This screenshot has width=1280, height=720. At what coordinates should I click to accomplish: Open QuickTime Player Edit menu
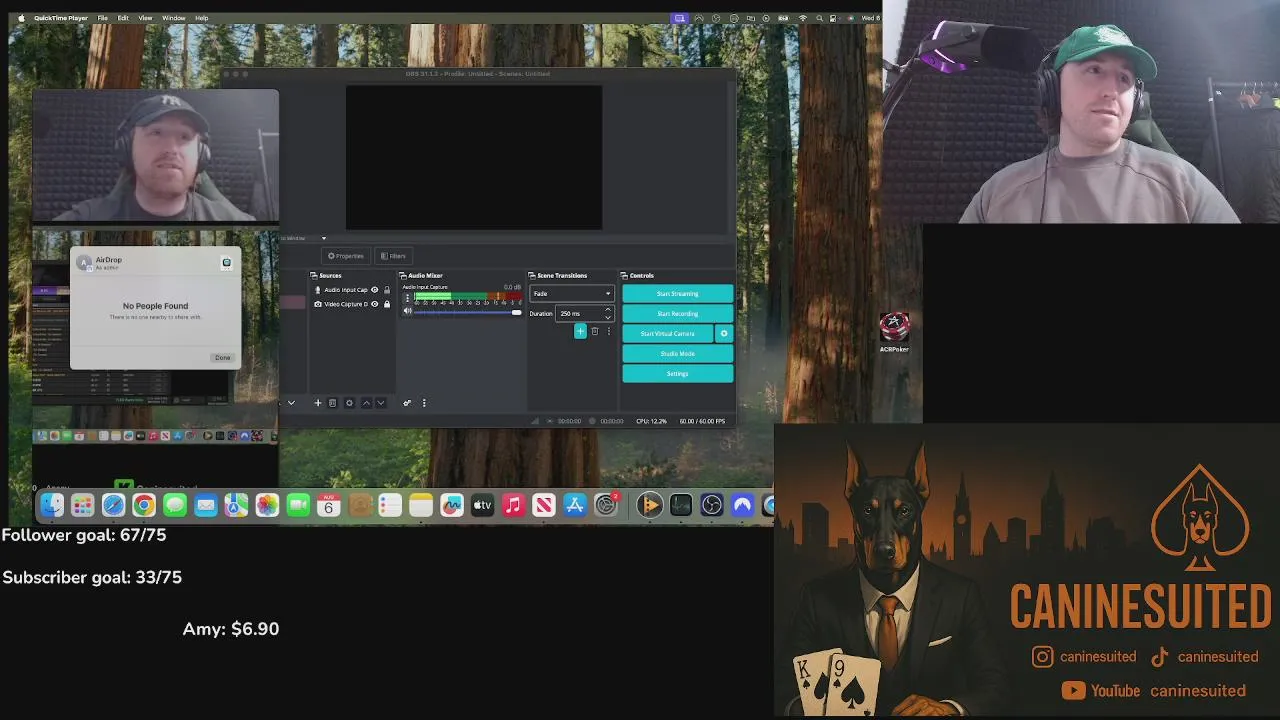click(x=123, y=18)
